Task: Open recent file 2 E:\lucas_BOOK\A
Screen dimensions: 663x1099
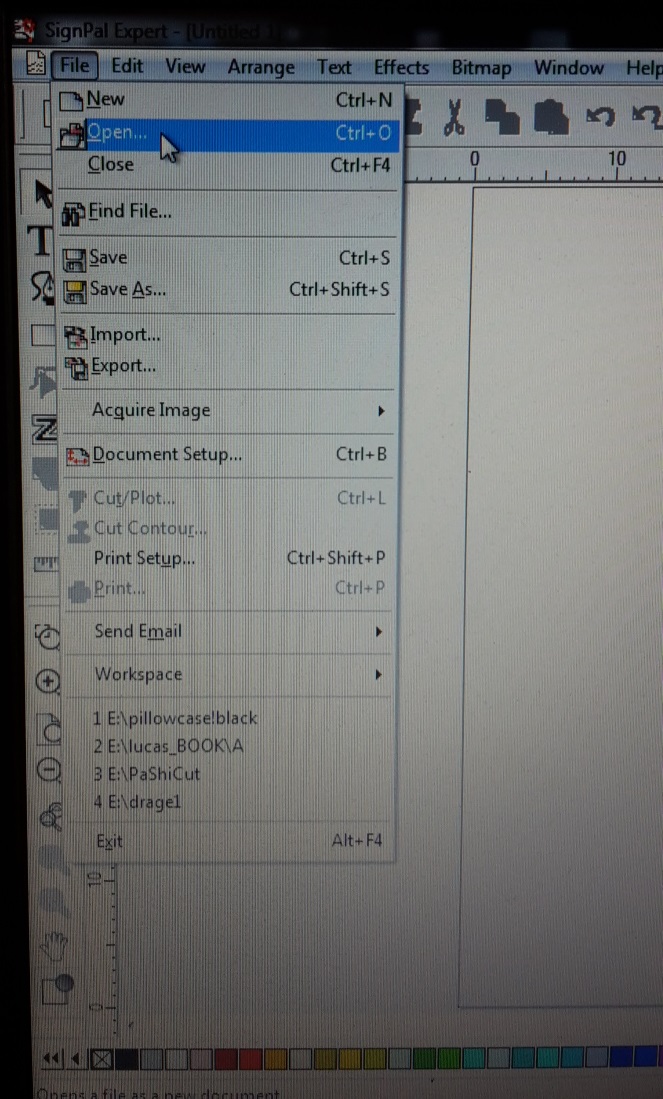Action: [x=169, y=747]
